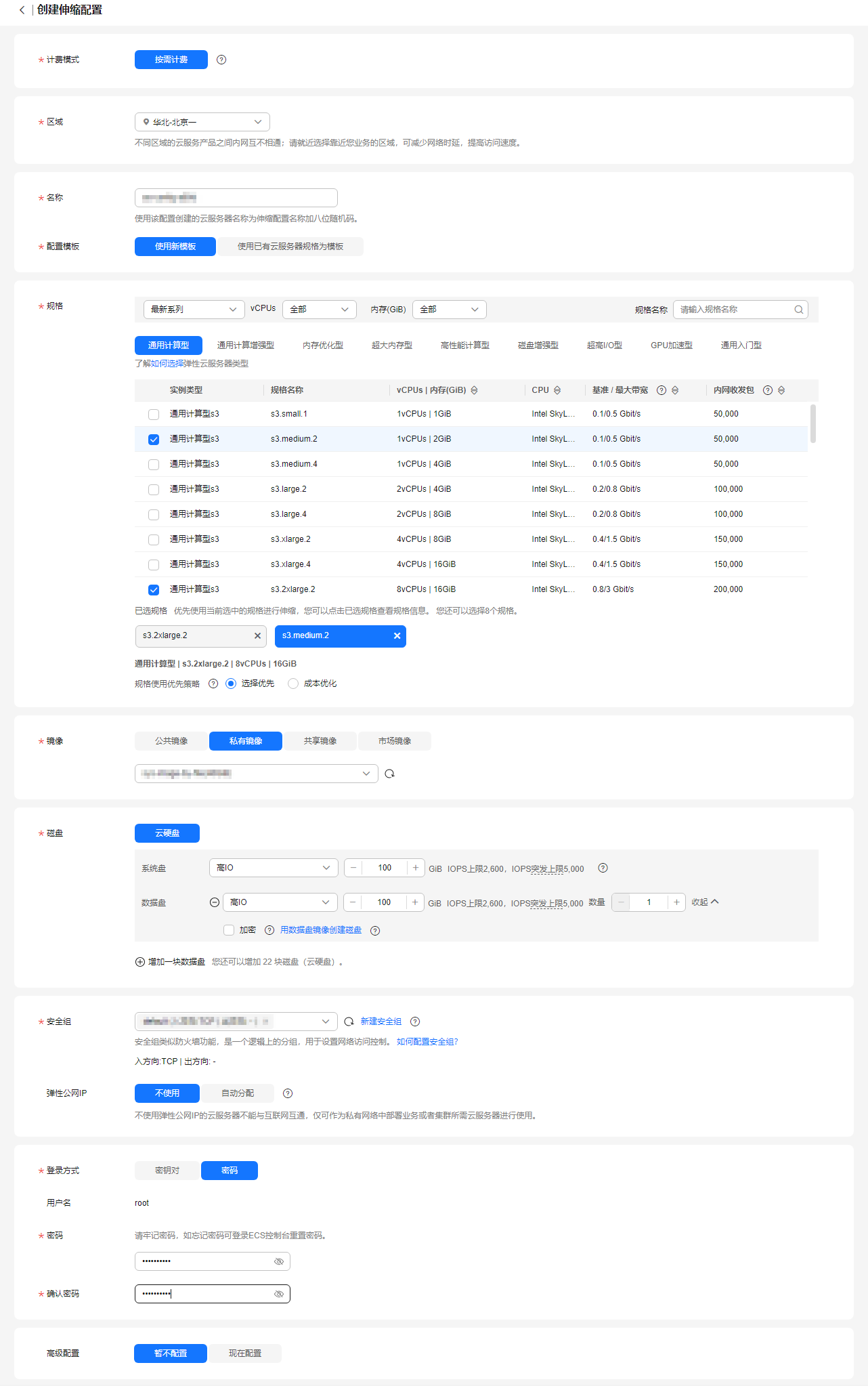Click the search icon in 规格名称 field
Screen dimensions: 868x1386
coord(798,310)
